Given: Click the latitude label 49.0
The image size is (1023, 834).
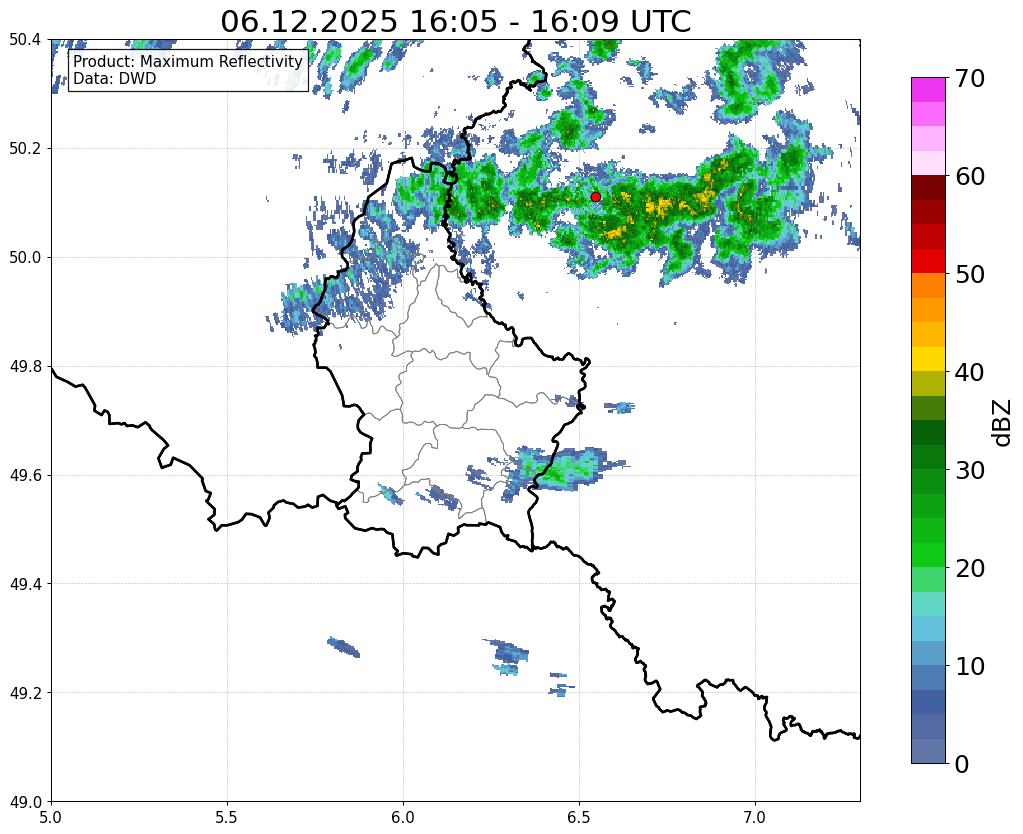Looking at the screenshot, I should [25, 801].
